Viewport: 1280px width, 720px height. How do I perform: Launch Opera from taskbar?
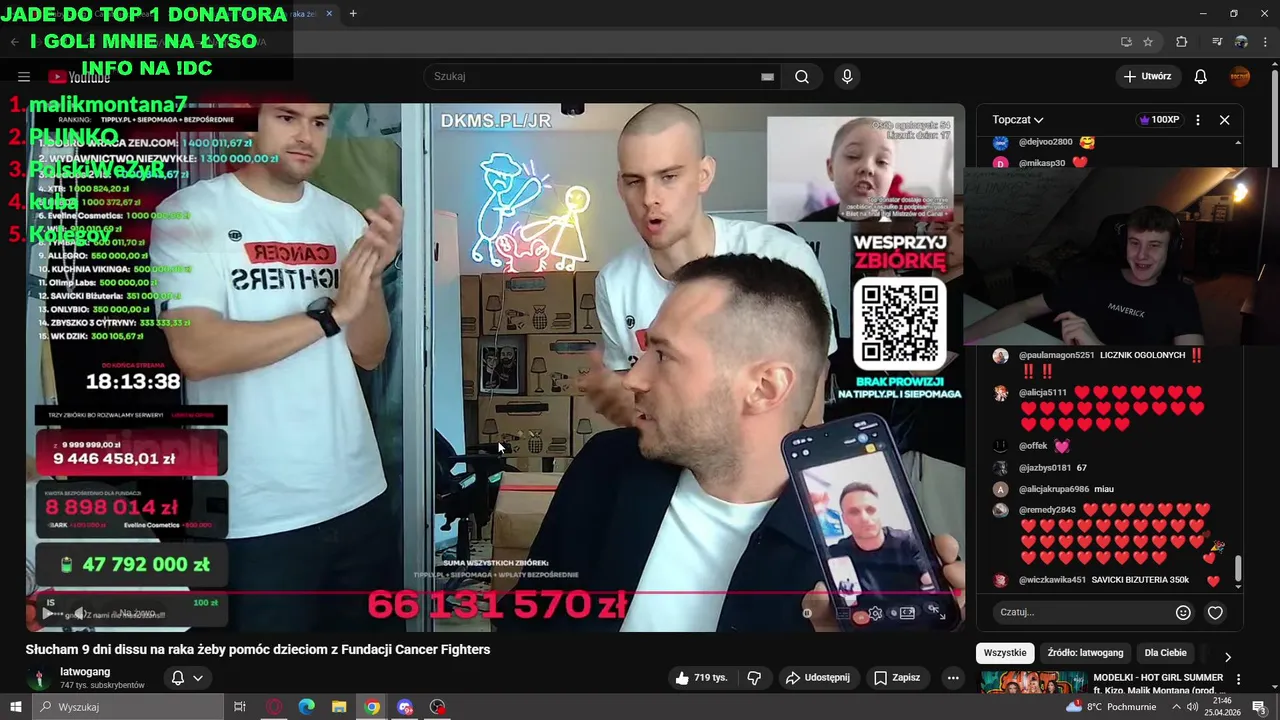273,707
